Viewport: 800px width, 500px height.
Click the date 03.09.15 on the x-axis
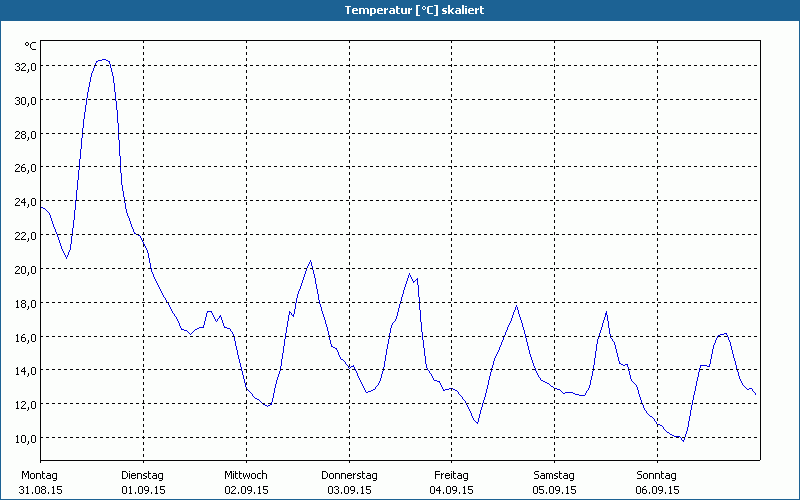tap(349, 491)
